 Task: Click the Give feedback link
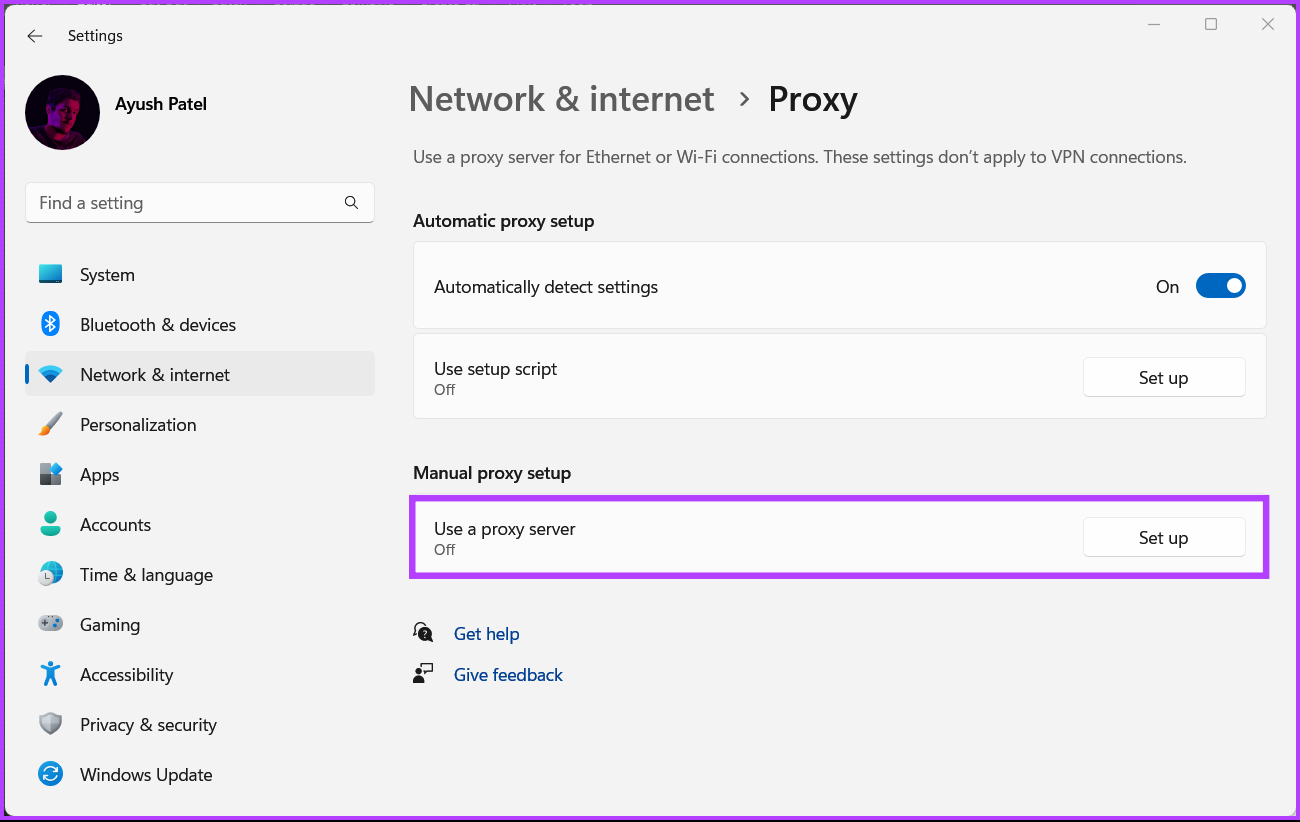(x=508, y=674)
